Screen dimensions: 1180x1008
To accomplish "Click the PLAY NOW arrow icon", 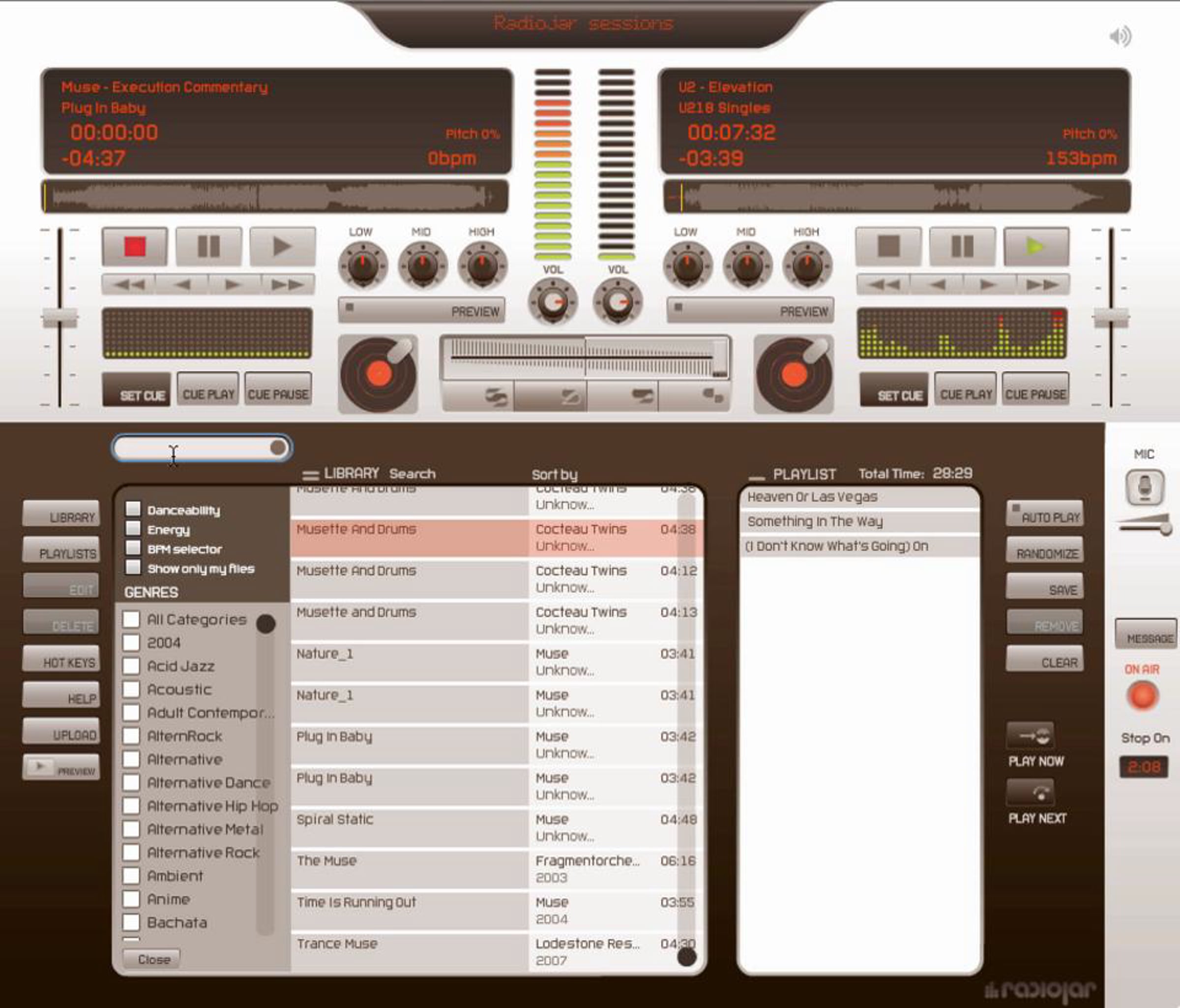I will [x=1030, y=736].
